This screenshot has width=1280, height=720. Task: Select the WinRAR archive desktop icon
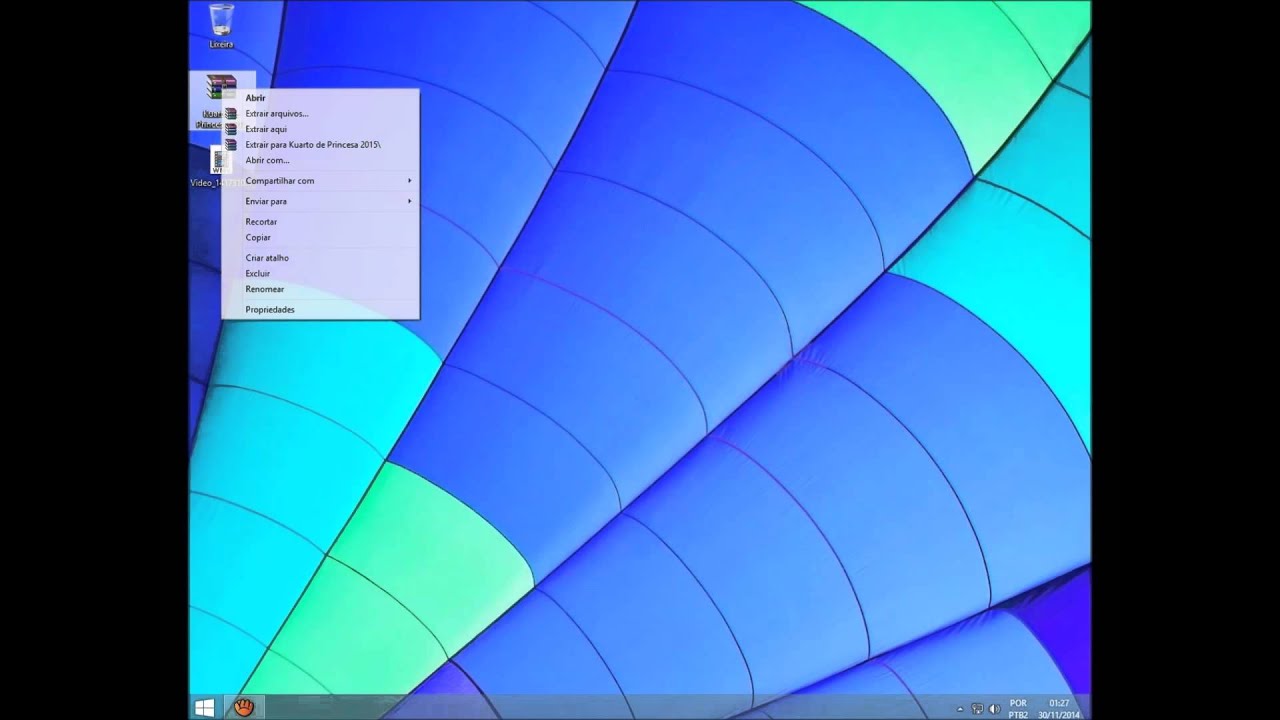click(220, 100)
